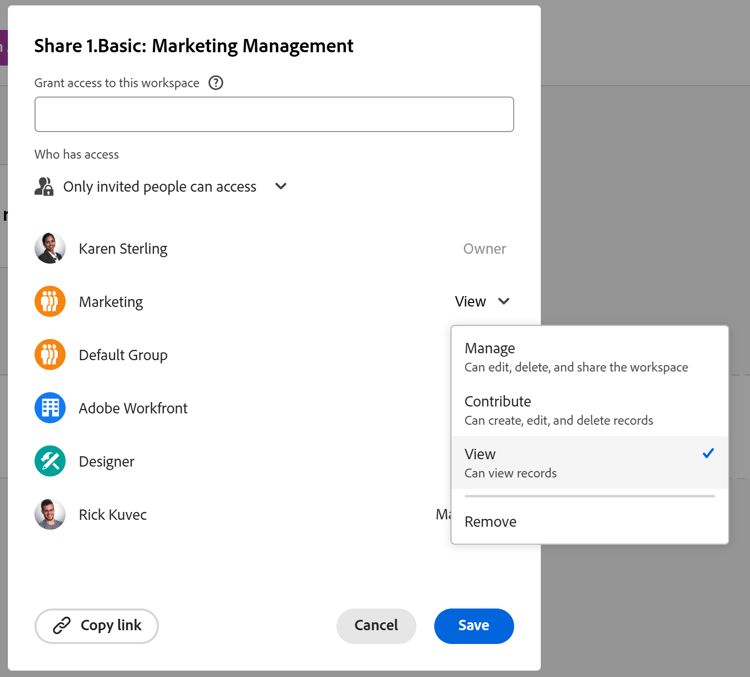
Task: Choose Remove from the permission menu
Action: coord(491,522)
